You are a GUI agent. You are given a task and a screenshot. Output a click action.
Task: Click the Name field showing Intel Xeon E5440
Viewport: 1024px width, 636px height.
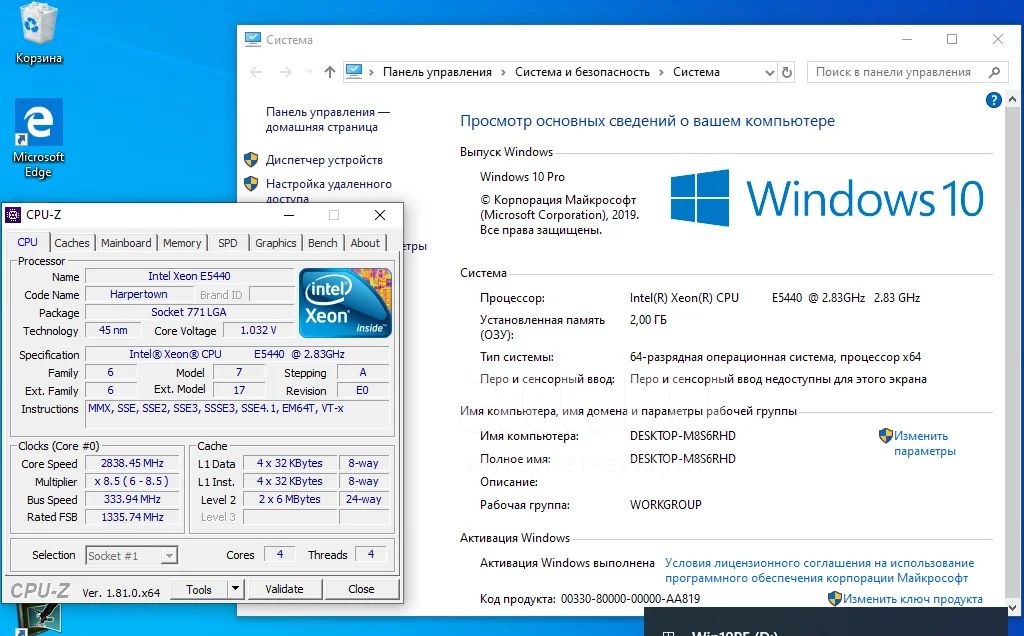(189, 276)
